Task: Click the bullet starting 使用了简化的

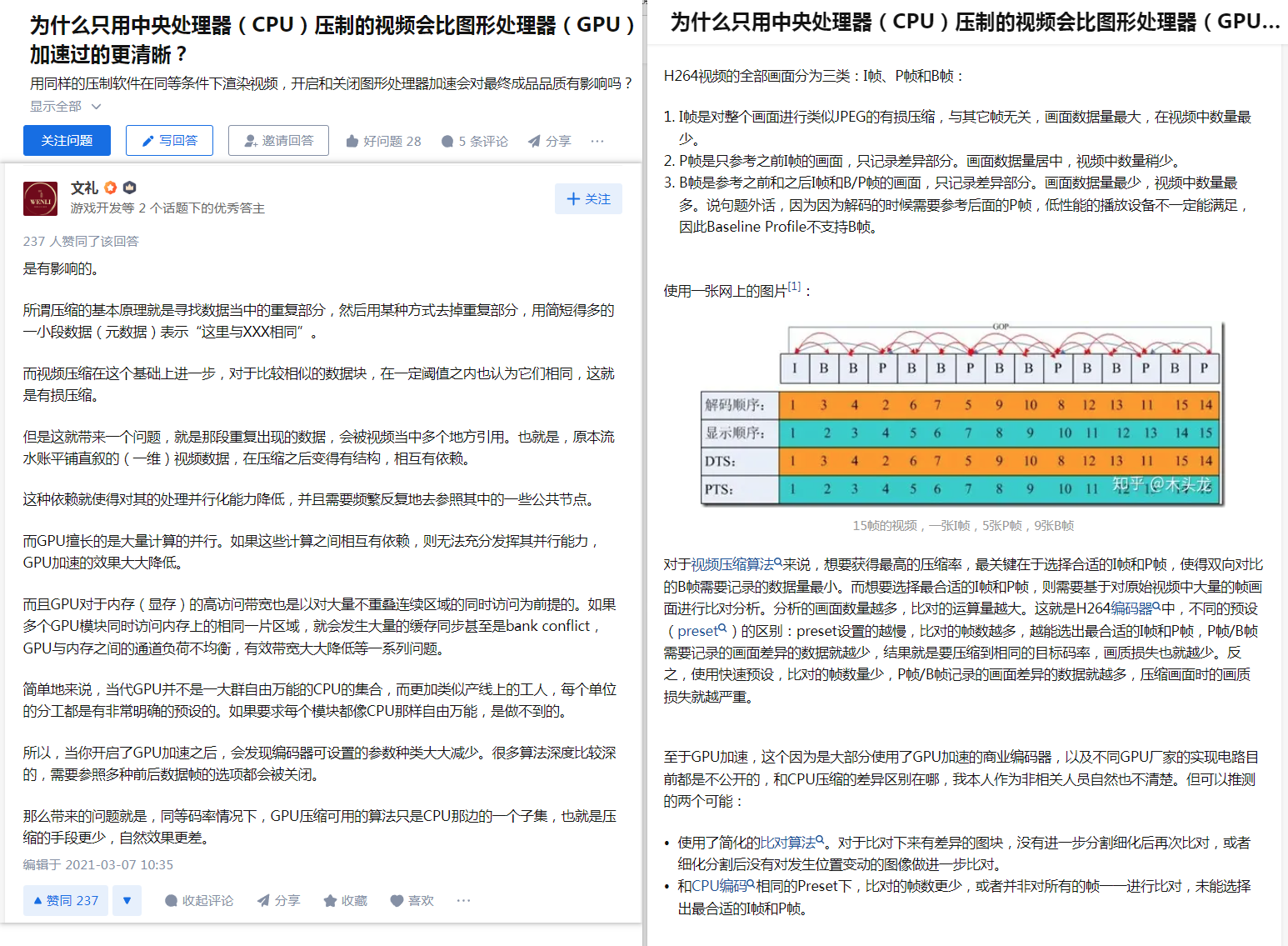Action: pos(964,853)
